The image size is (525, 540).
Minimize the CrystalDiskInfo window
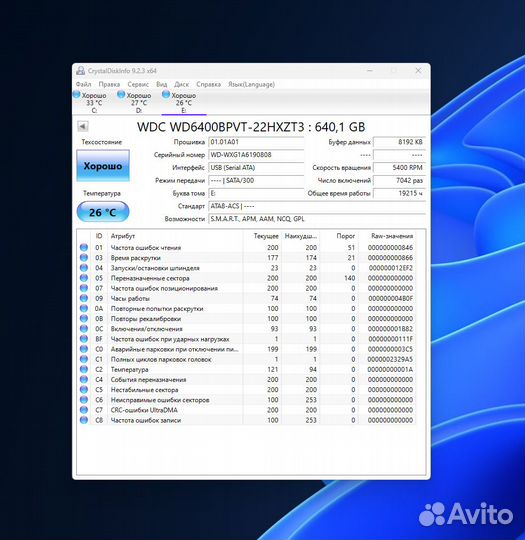370,71
